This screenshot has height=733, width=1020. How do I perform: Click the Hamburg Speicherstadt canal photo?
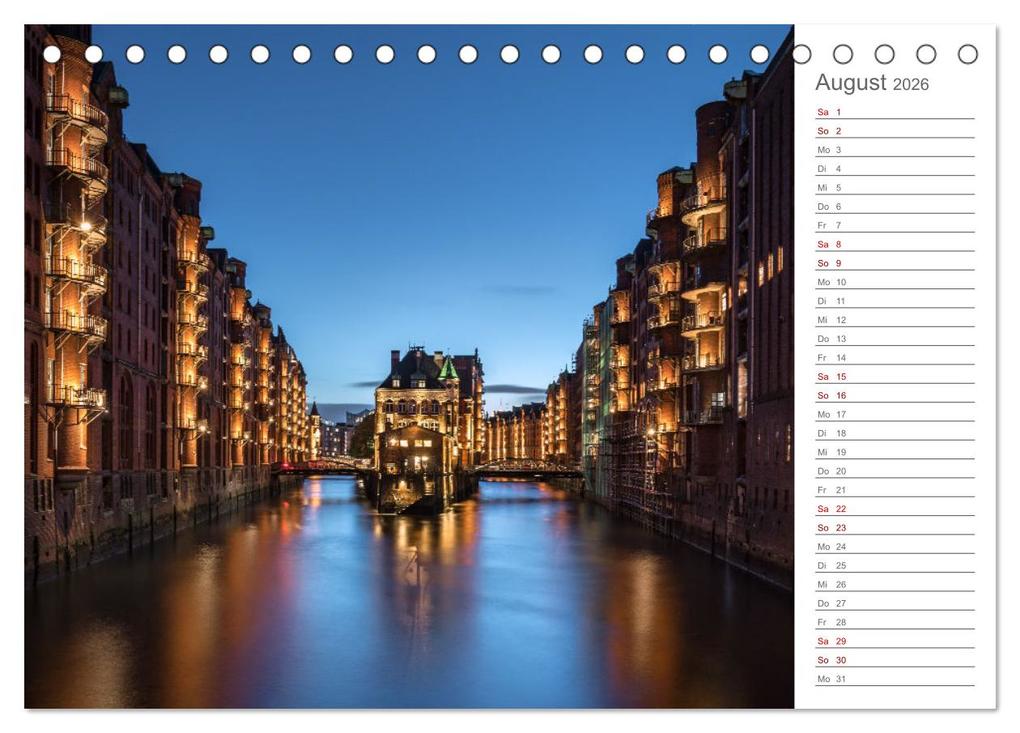click(409, 367)
